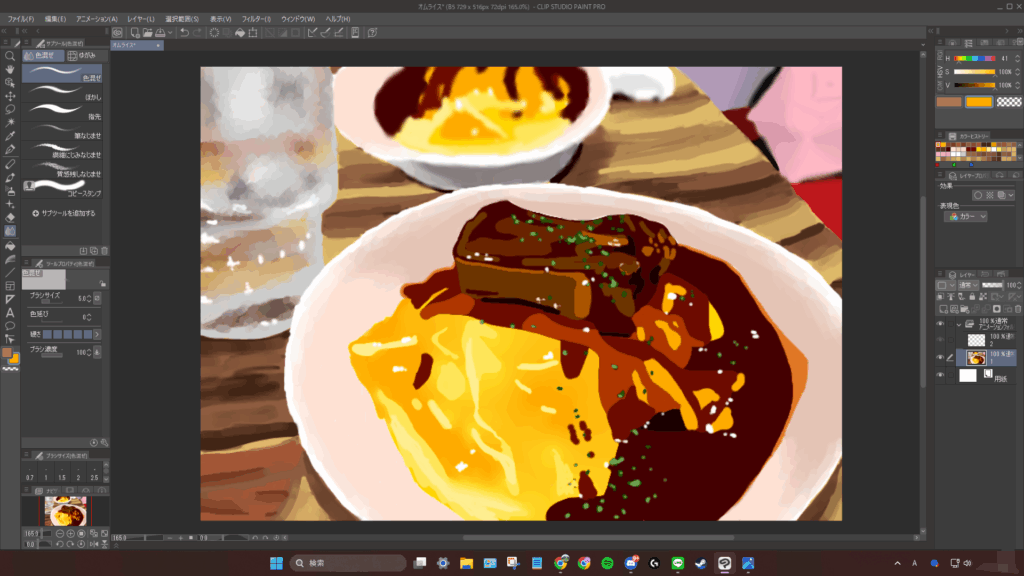
Task: Toggle visibility of the selected painting layer
Action: [x=940, y=357]
